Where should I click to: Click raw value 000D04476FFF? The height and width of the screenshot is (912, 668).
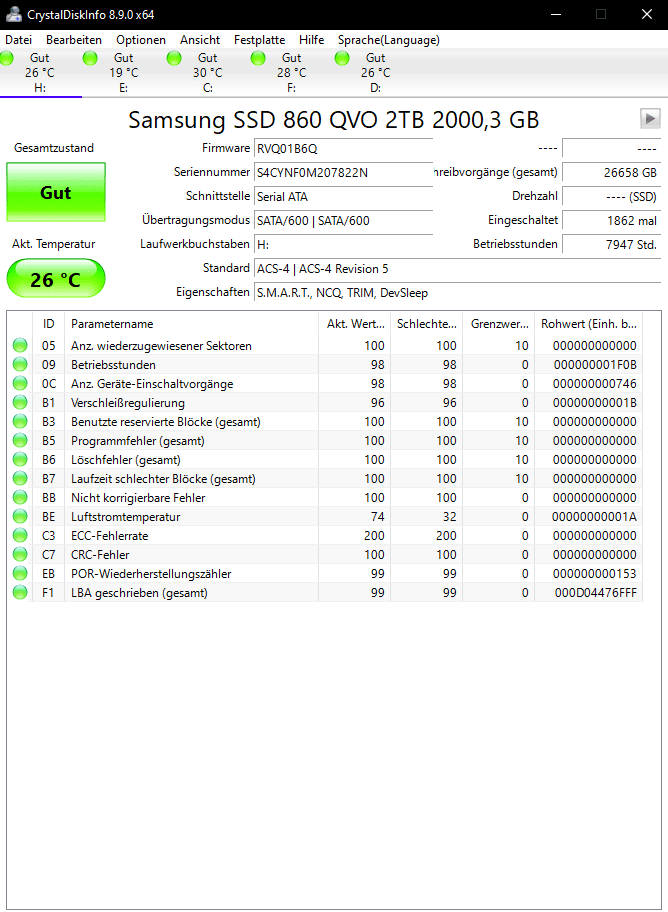point(596,593)
